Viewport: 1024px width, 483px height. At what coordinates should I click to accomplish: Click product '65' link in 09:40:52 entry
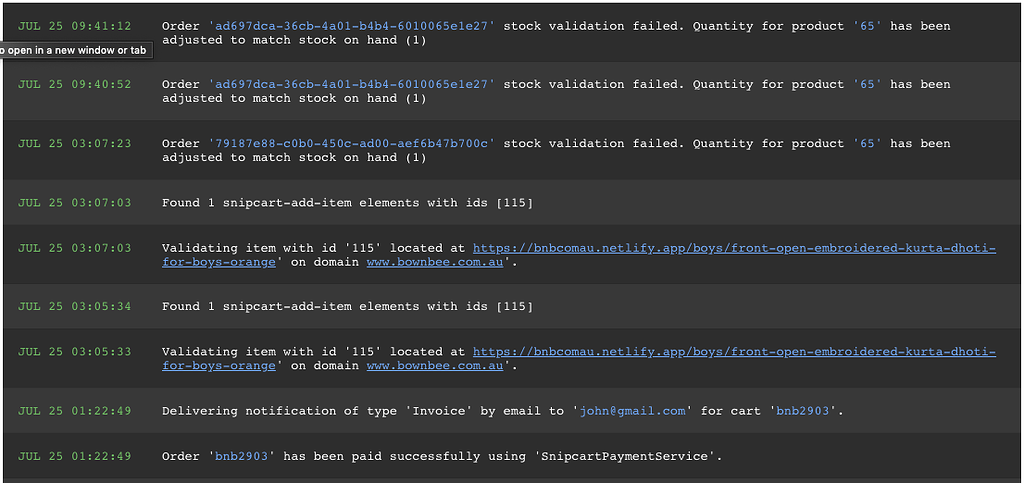click(x=867, y=85)
